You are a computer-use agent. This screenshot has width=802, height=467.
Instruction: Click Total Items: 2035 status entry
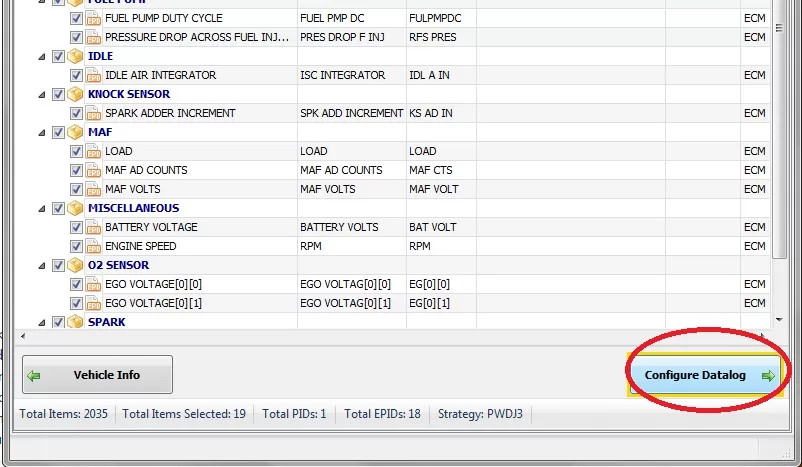tap(63, 414)
